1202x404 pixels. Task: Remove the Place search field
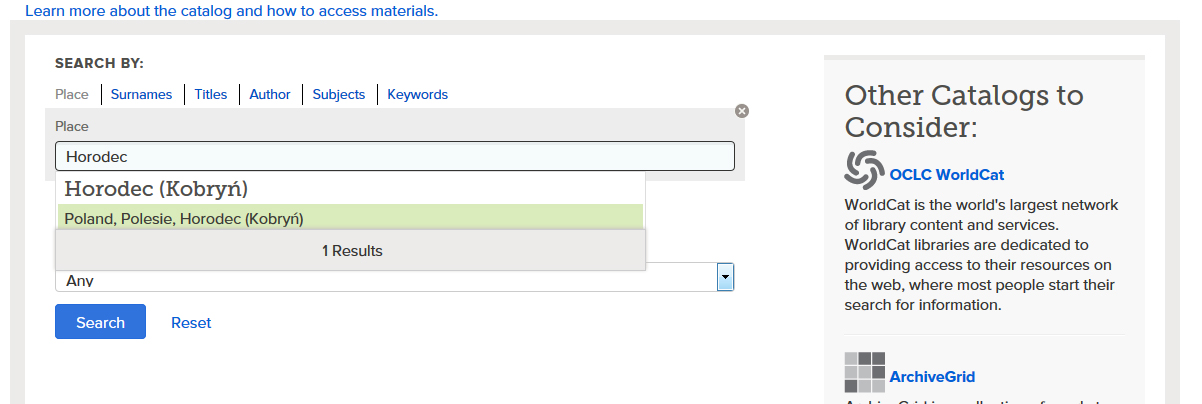click(x=741, y=111)
